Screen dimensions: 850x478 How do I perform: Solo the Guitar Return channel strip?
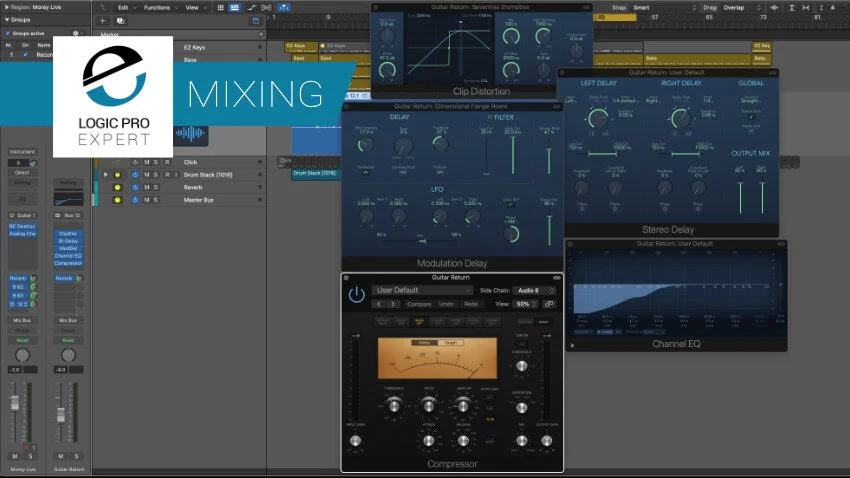76,456
